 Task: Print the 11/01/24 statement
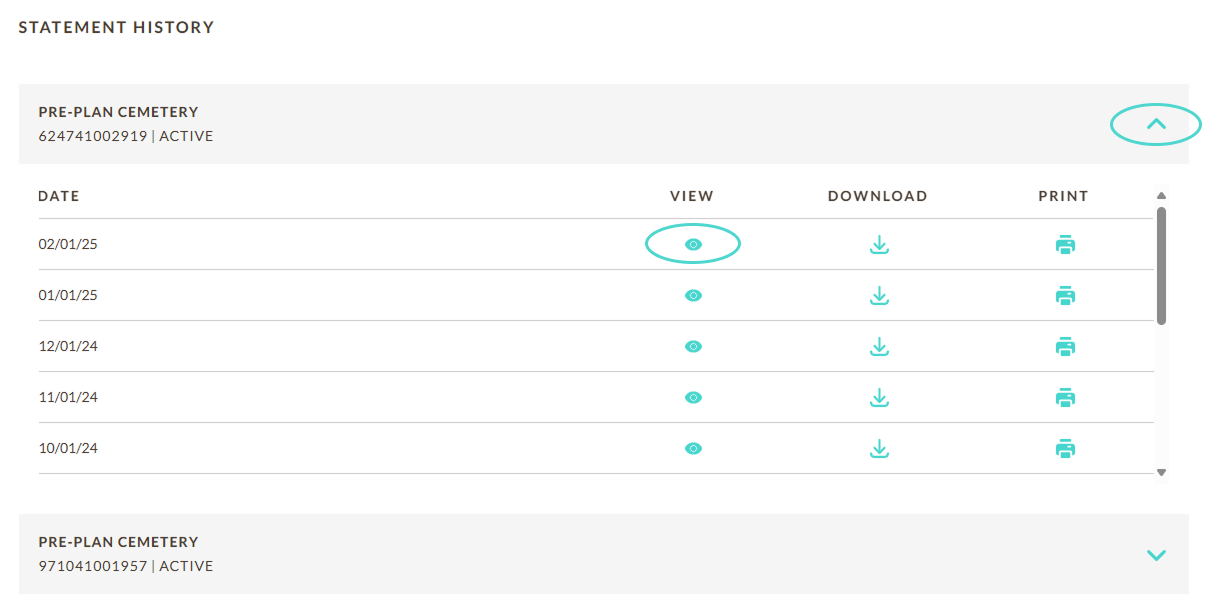point(1065,397)
